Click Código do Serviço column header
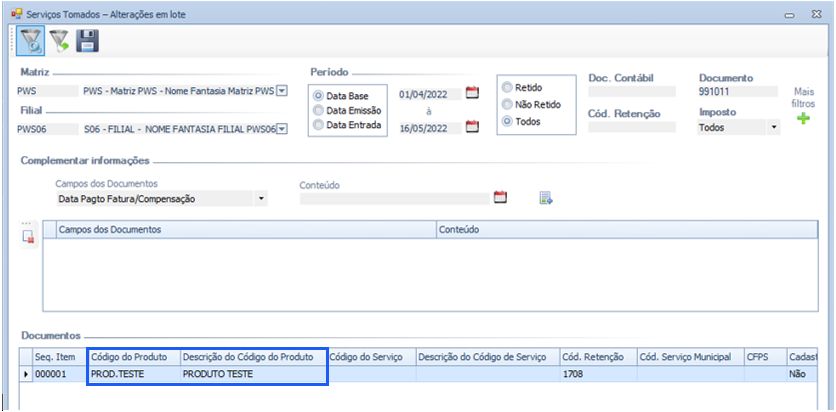836x412 pixels. 371,357
